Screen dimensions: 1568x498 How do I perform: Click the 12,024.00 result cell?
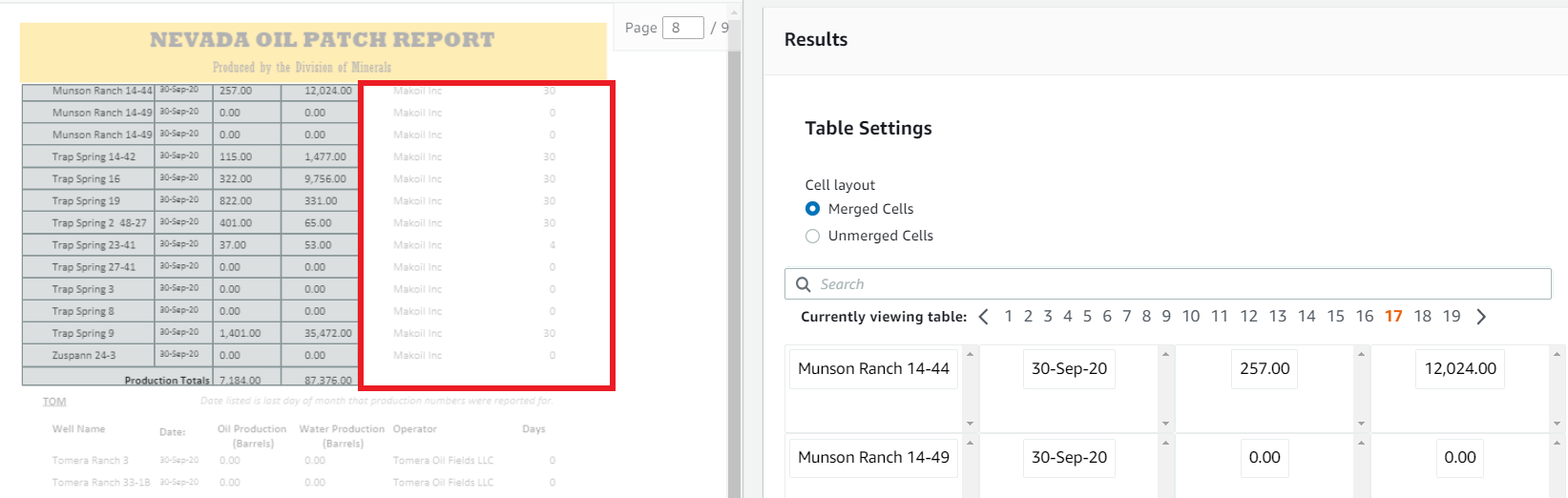(1460, 369)
